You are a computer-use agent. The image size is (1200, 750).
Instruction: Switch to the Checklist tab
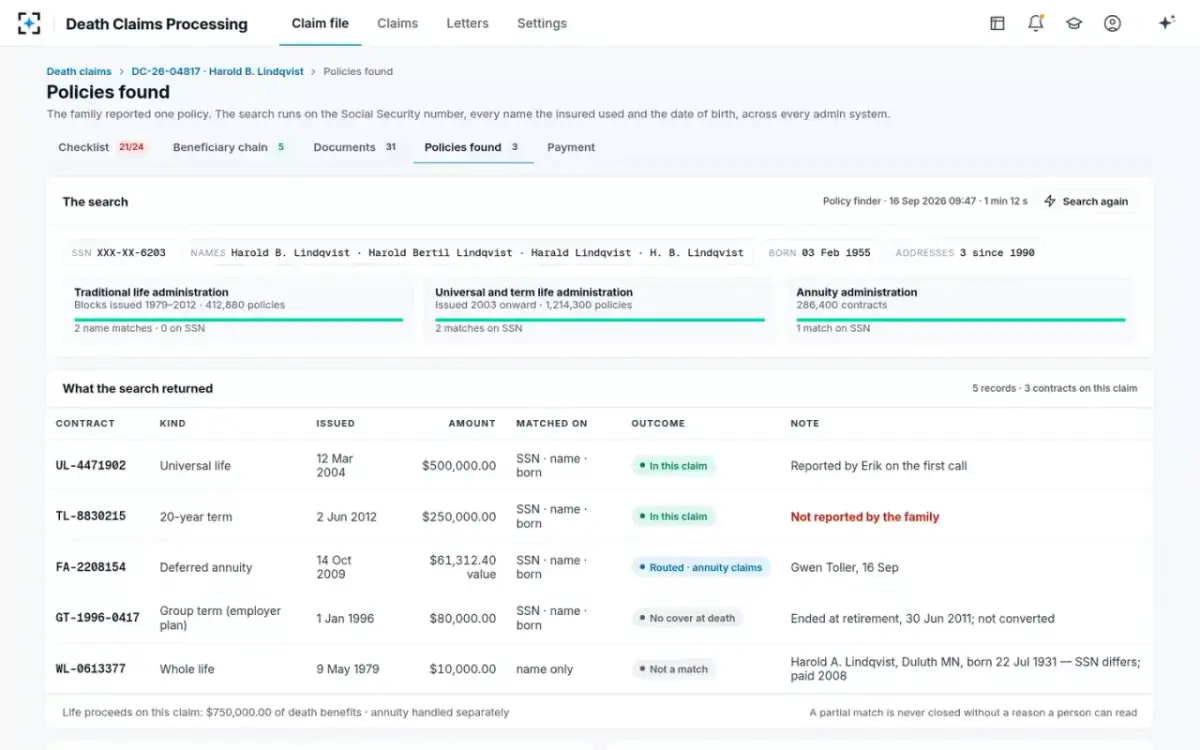click(101, 147)
